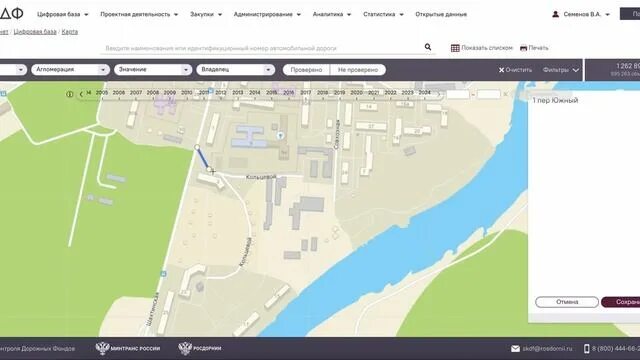Image resolution: width=640 pixels, height=360 pixels.
Task: Click the email envelope icon in footer
Action: tap(515, 349)
